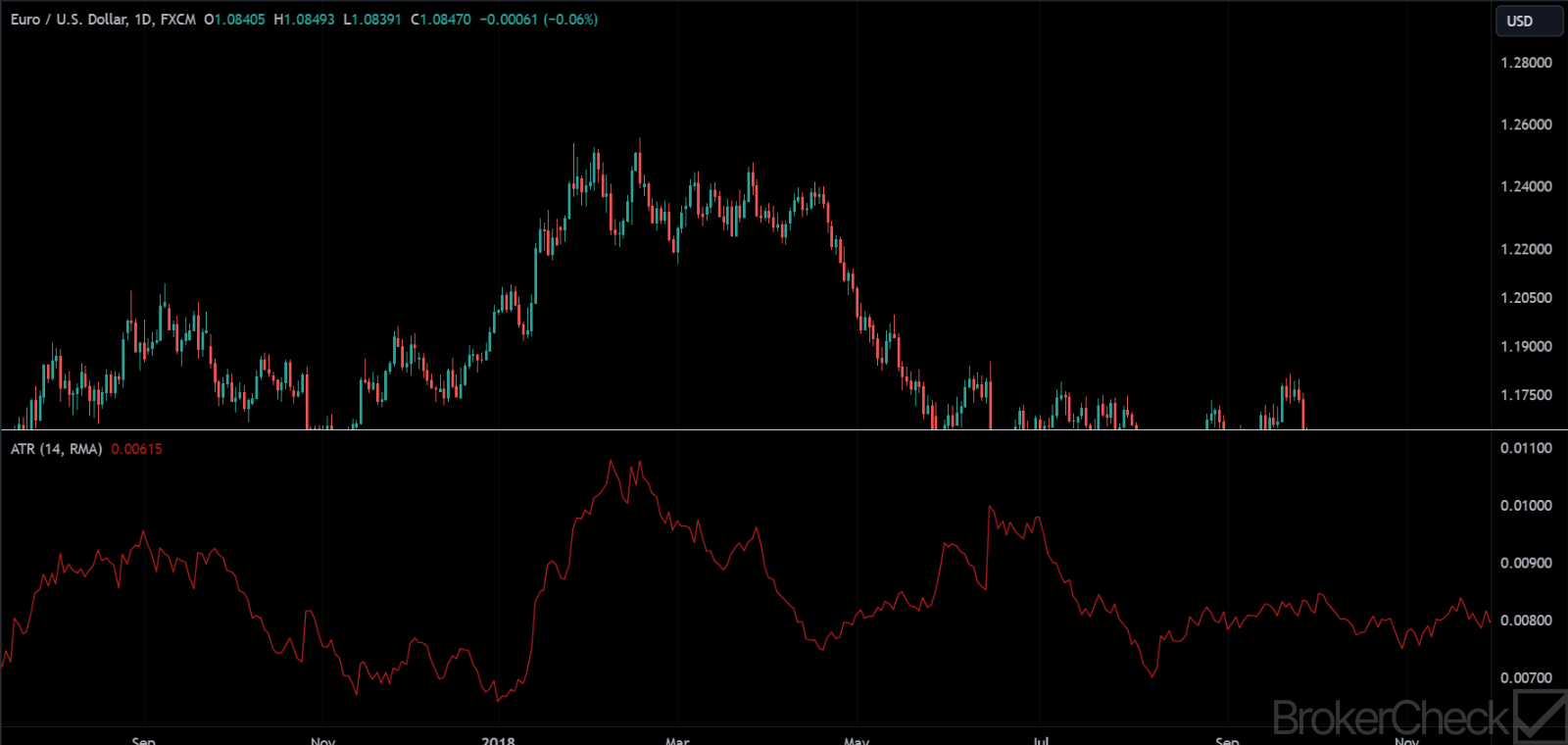Click the Mar label on time axis
Image resolution: width=1568 pixels, height=745 pixels.
[677, 740]
